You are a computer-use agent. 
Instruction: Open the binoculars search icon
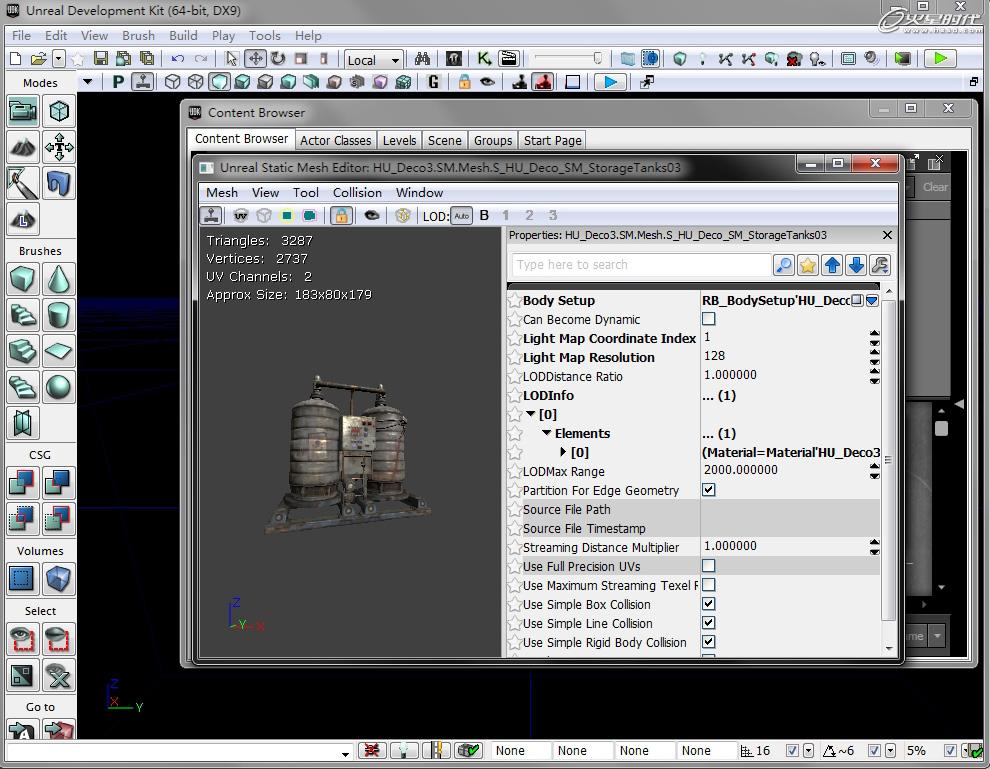(x=422, y=59)
